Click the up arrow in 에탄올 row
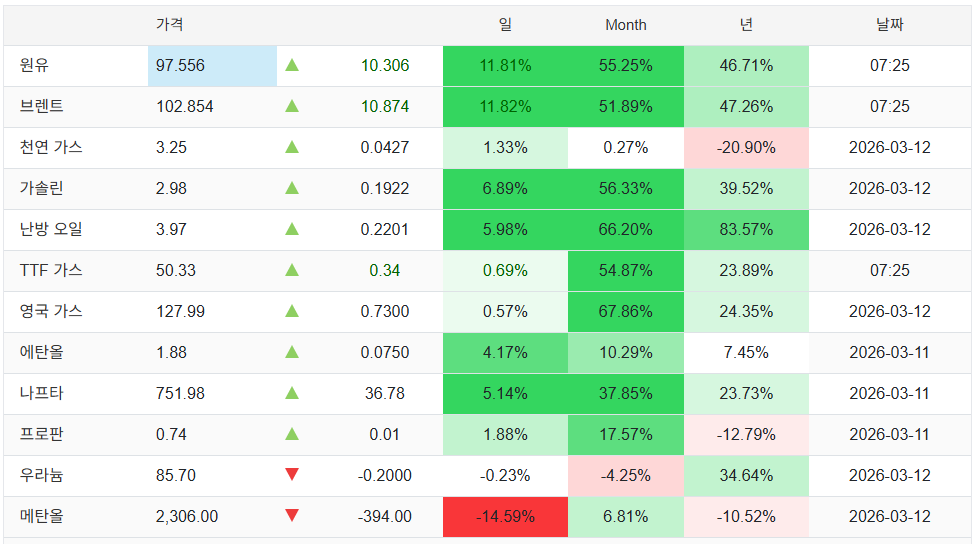This screenshot has width=976, height=544. pyautogui.click(x=292, y=352)
